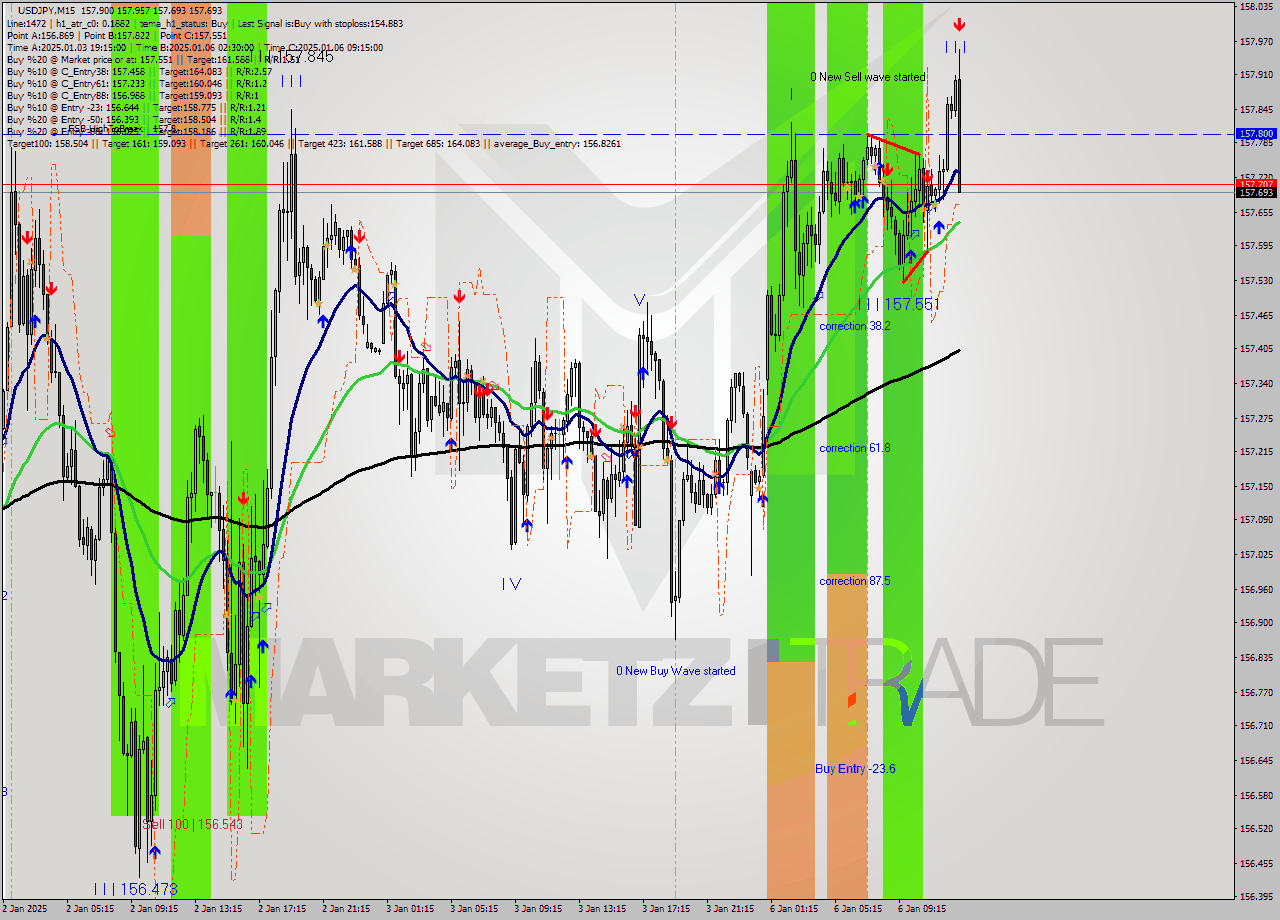The image size is (1280, 920).
Task: Click the 'Sell 100 | 156.543' label
Action: tap(193, 824)
